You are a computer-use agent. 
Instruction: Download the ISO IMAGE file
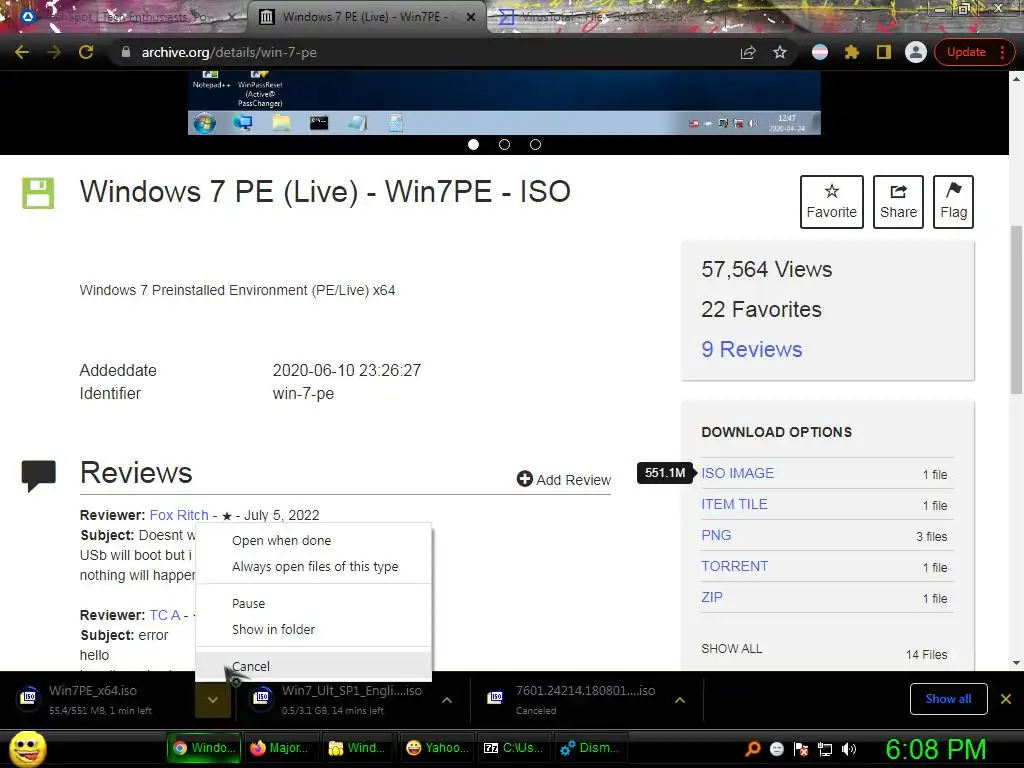pos(737,473)
